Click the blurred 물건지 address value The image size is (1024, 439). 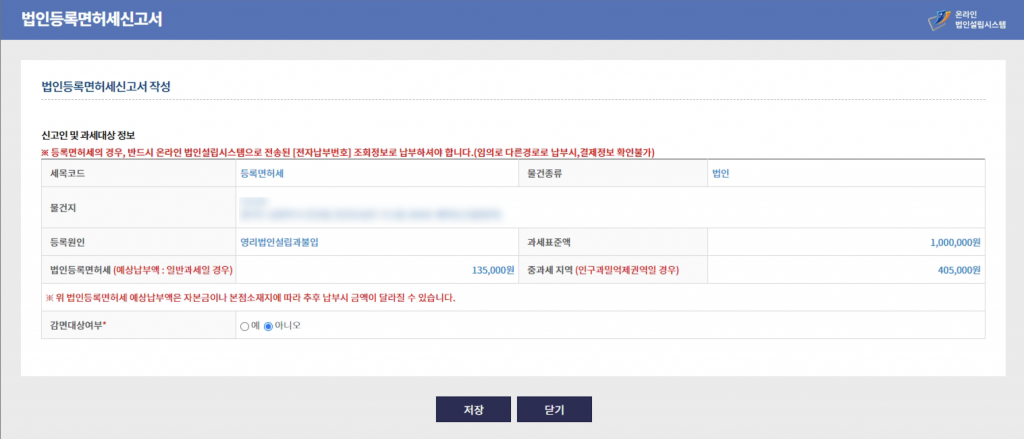pyautogui.click(x=371, y=208)
